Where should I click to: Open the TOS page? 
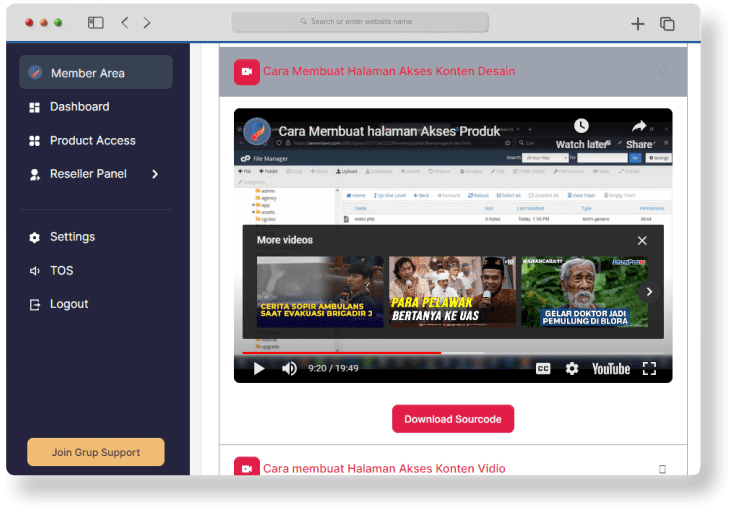click(x=61, y=271)
